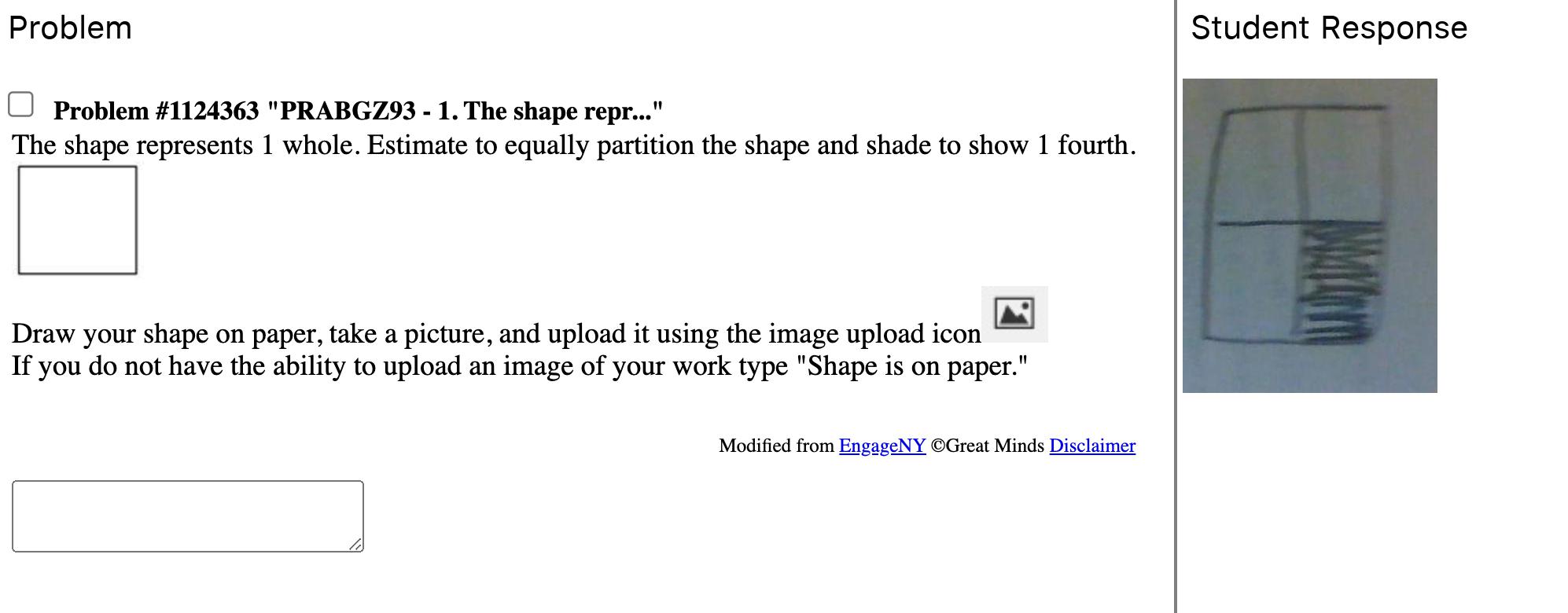This screenshot has height=613, width=1568.
Task: Click the scribble-shaded quarter of the student's drawing
Action: pyautogui.click(x=1341, y=283)
